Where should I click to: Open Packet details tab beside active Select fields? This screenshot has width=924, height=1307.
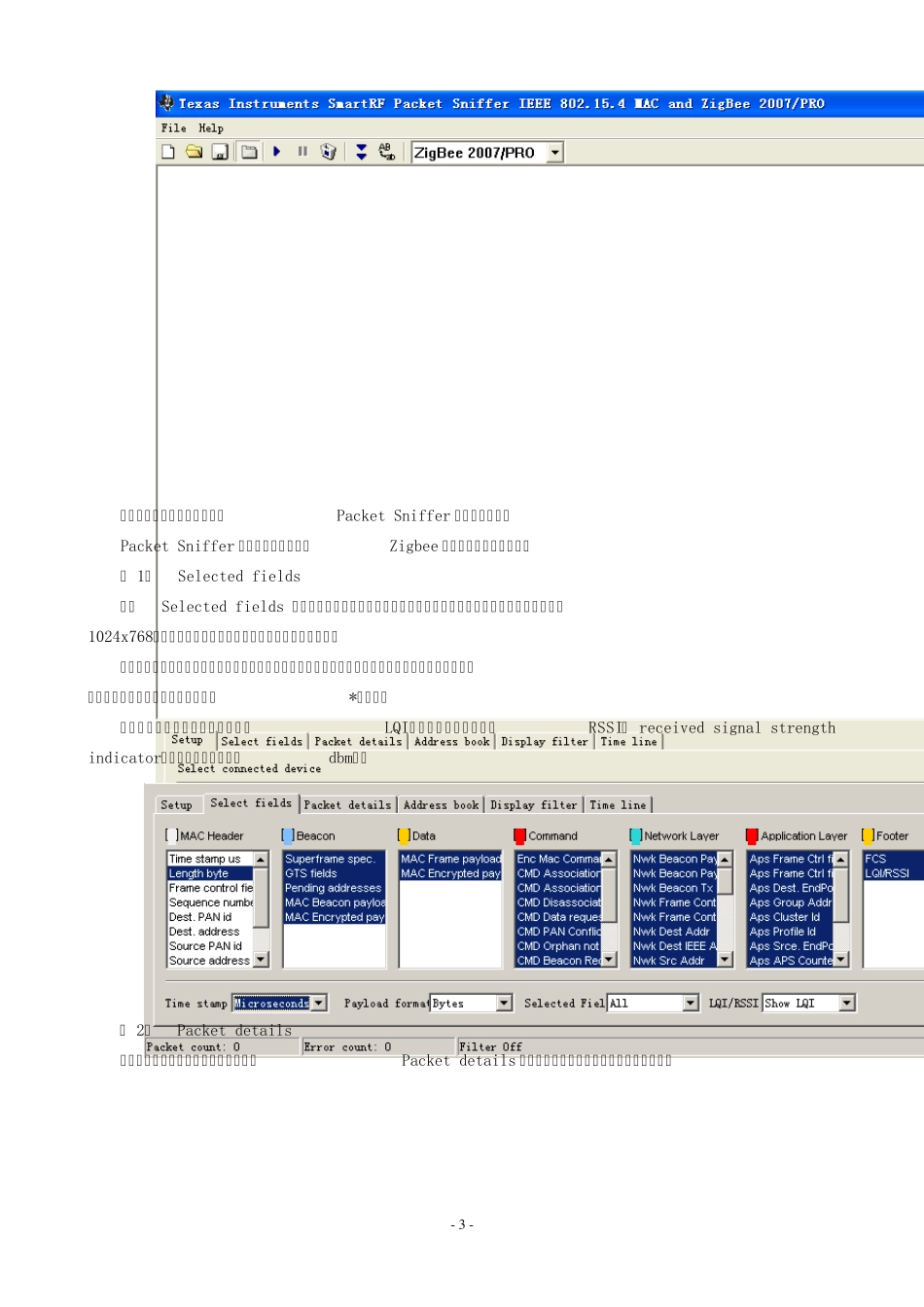[347, 805]
